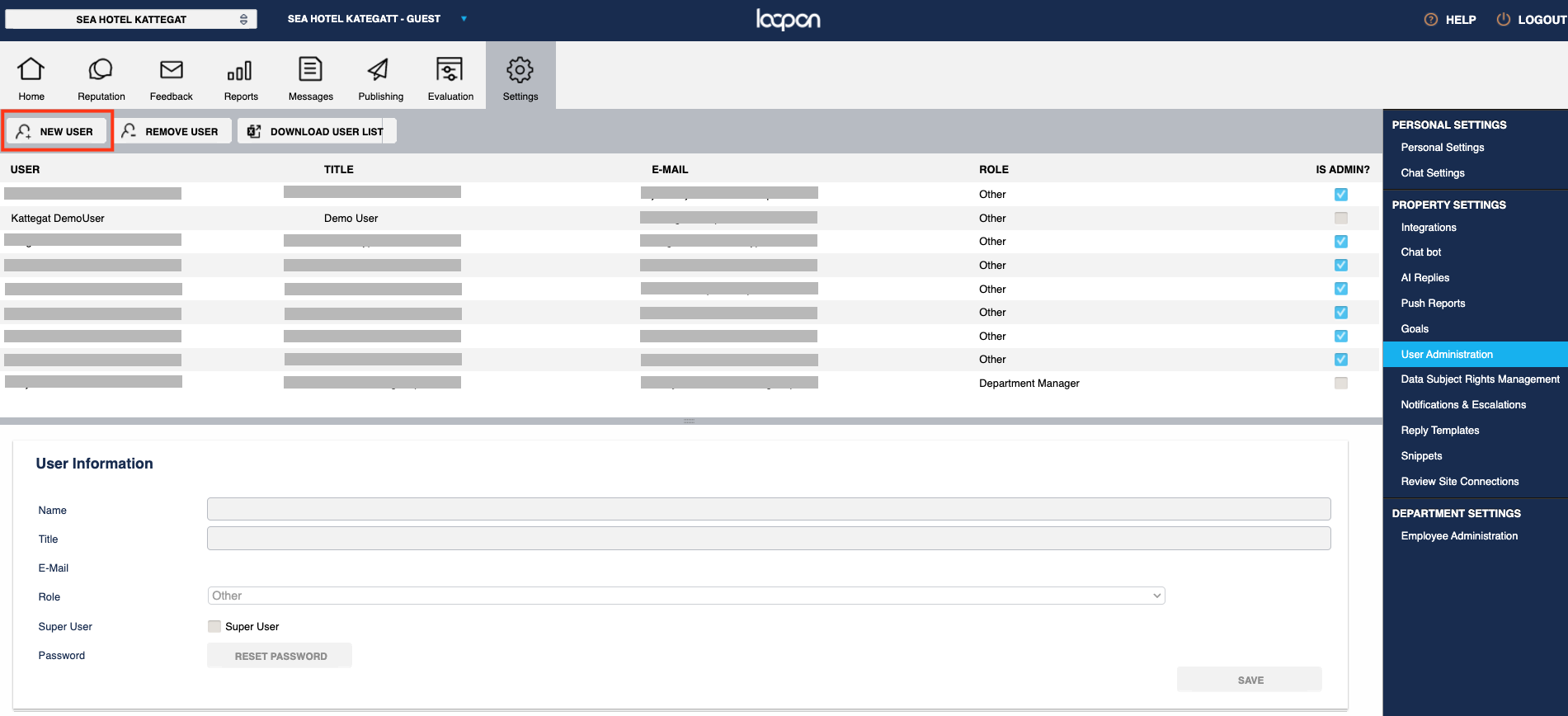Open the Role dropdown showing Other
The width and height of the screenshot is (1568, 716).
pos(686,596)
